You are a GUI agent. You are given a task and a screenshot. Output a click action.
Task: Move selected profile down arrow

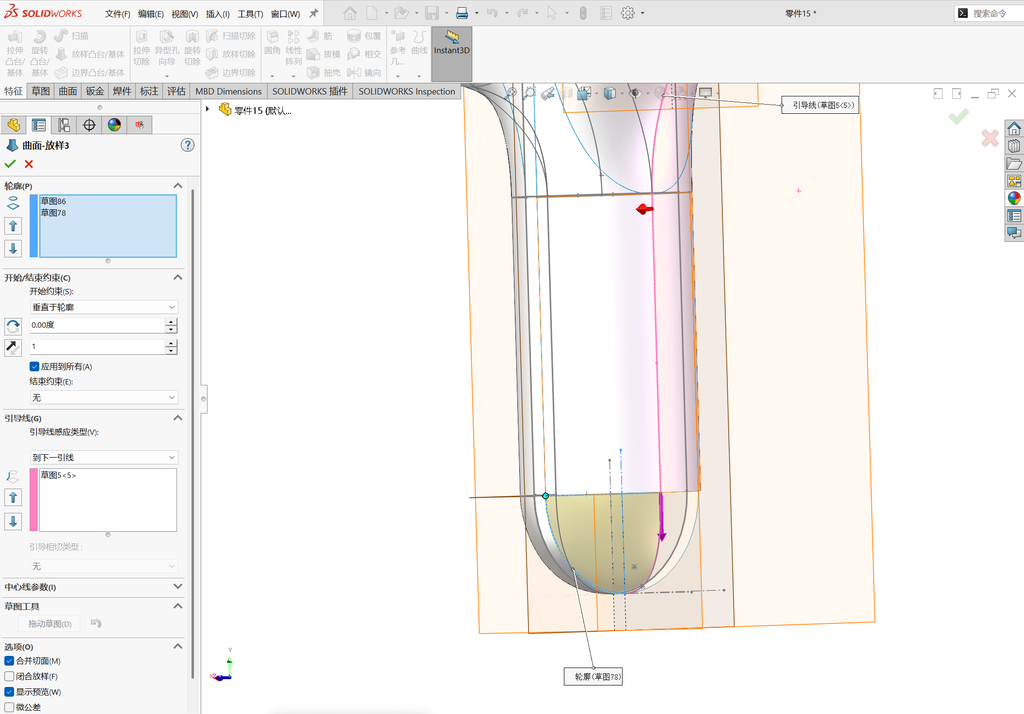13,248
